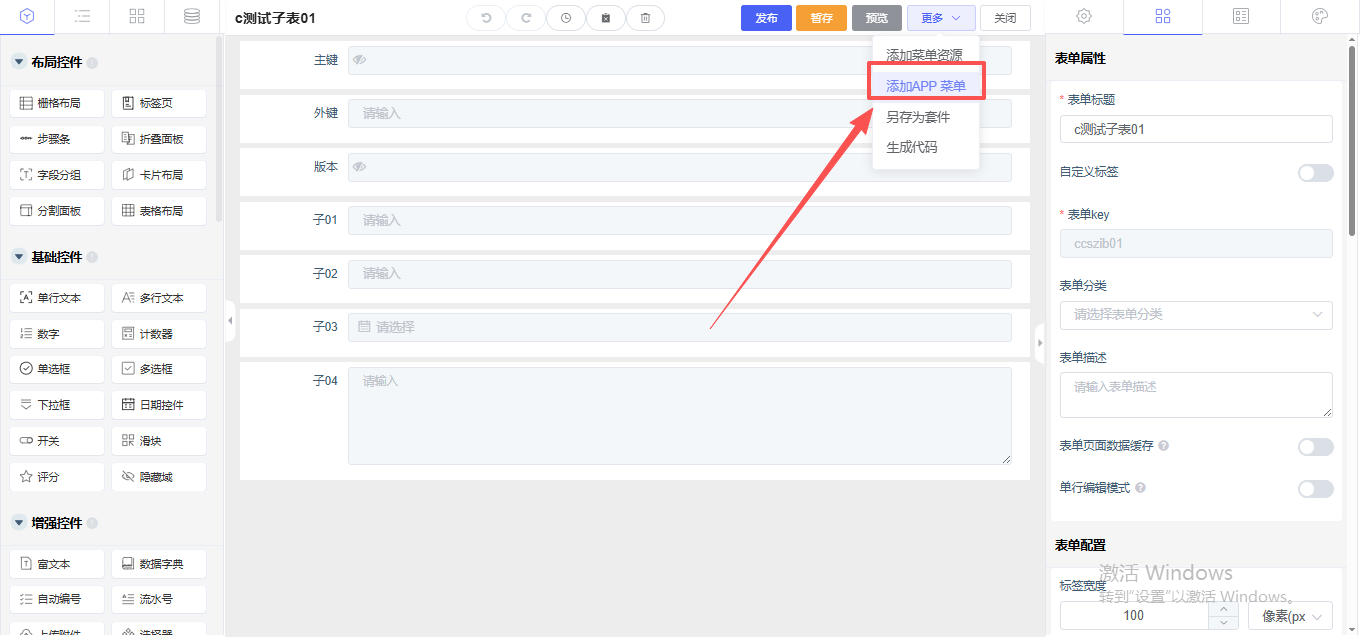Image resolution: width=1360 pixels, height=641 pixels.
Task: Click the trash can delete icon
Action: click(x=645, y=18)
